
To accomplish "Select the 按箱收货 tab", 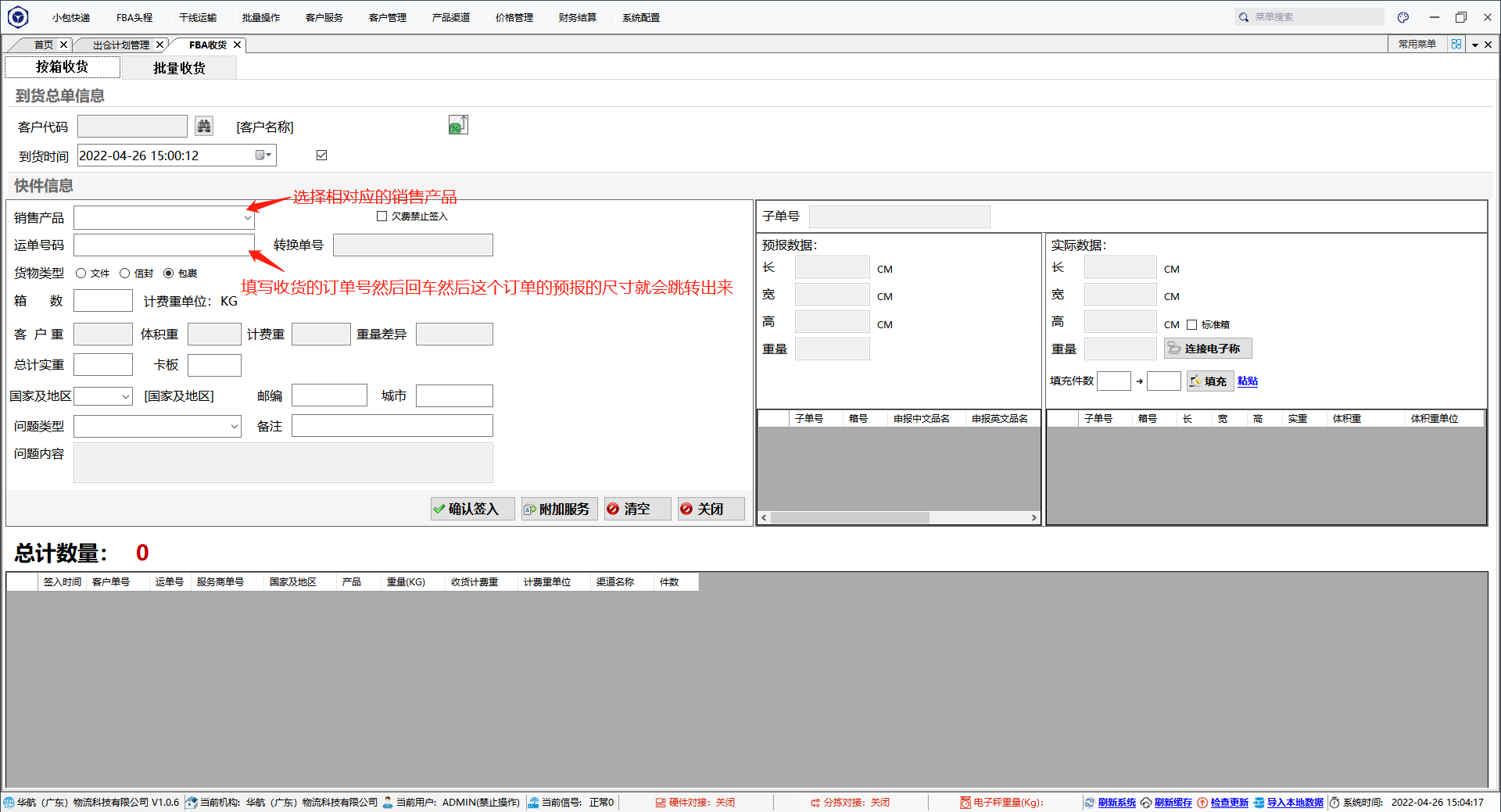I will pos(63,67).
